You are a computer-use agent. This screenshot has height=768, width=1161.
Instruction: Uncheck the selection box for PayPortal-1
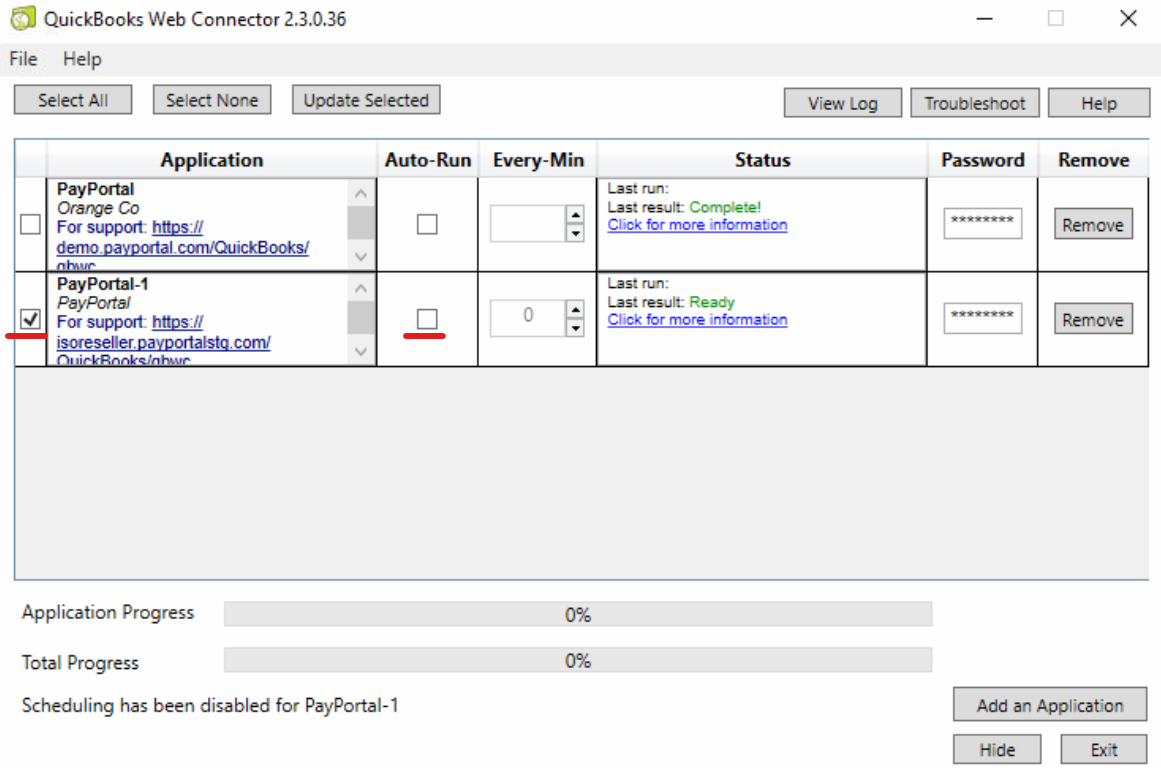pyautogui.click(x=30, y=319)
